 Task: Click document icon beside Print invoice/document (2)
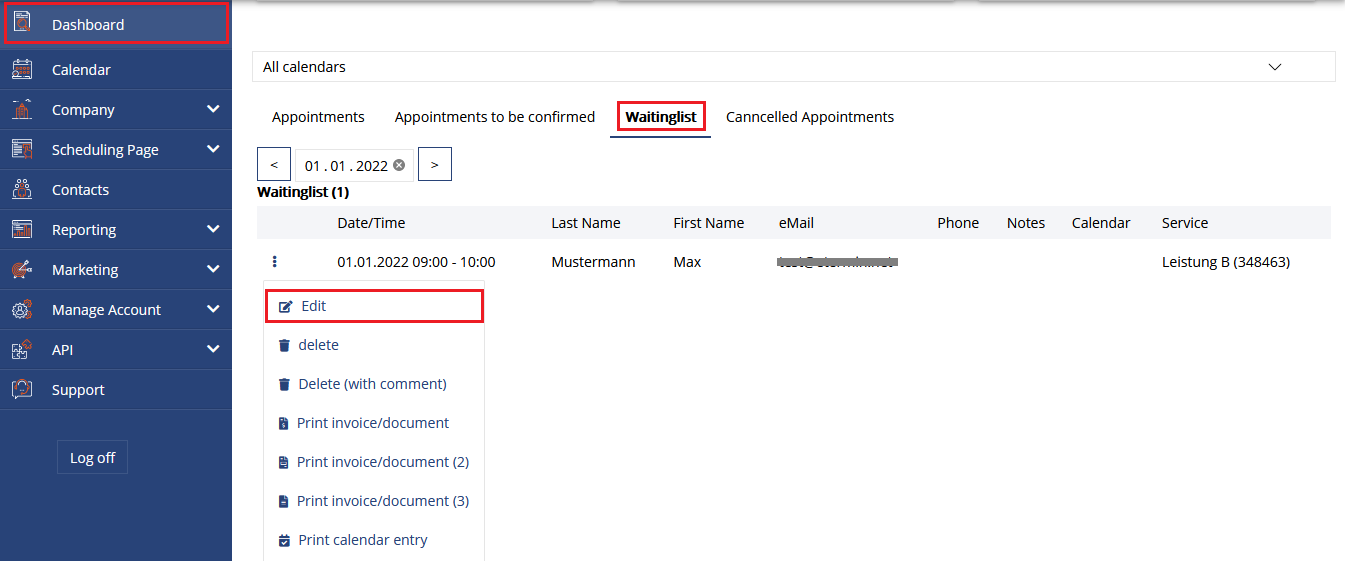tap(284, 462)
